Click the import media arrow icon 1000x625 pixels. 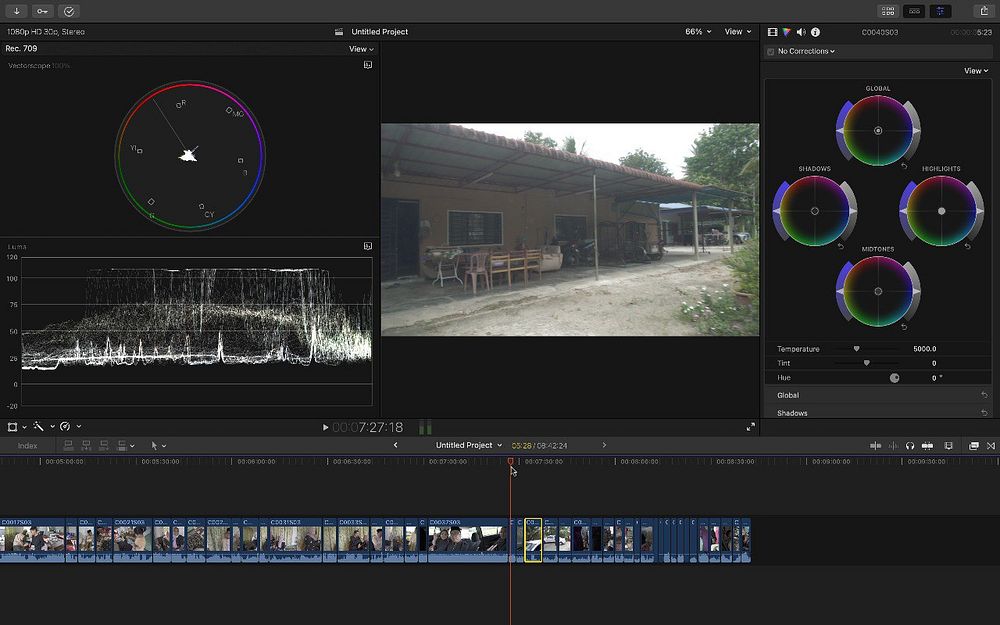(17, 11)
